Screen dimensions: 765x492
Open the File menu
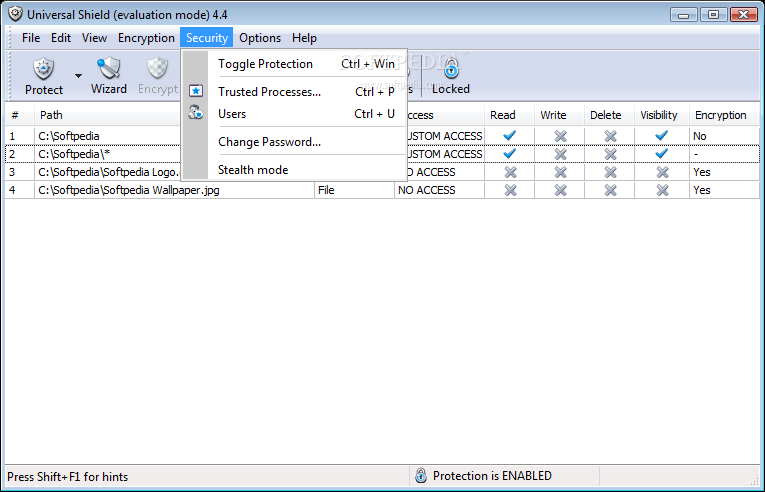(31, 38)
